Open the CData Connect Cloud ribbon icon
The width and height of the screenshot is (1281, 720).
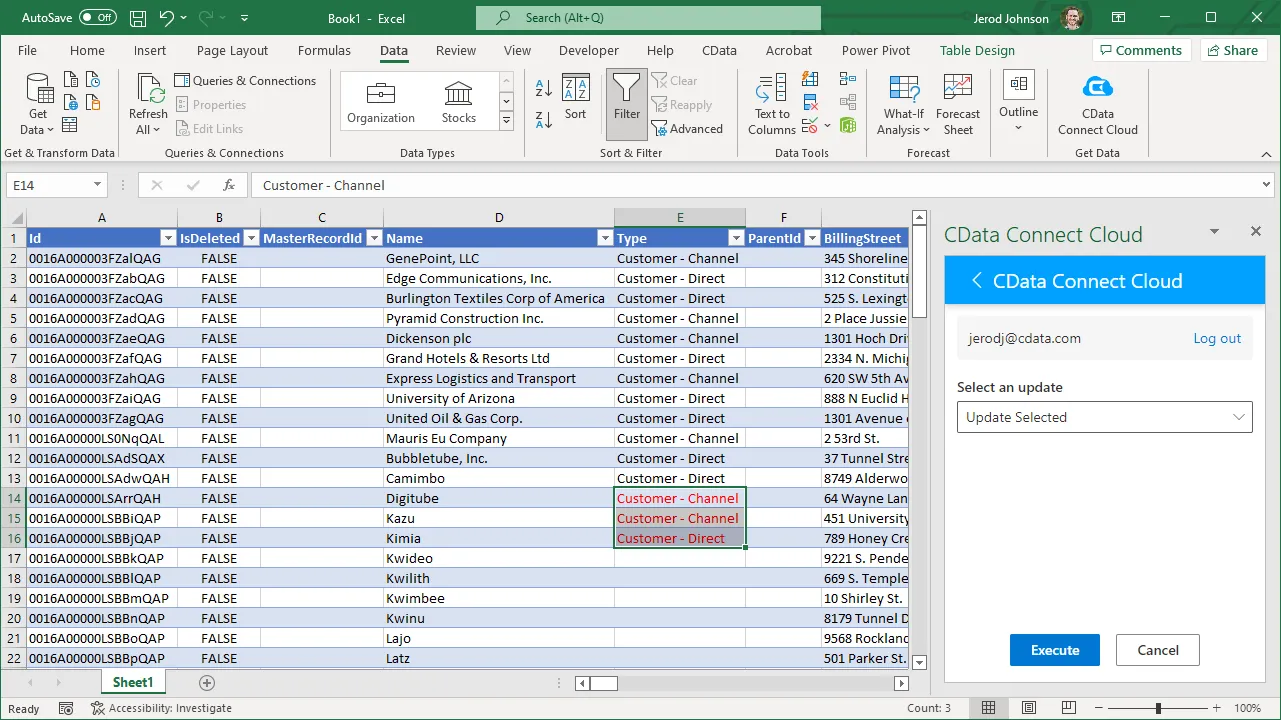point(1097,103)
